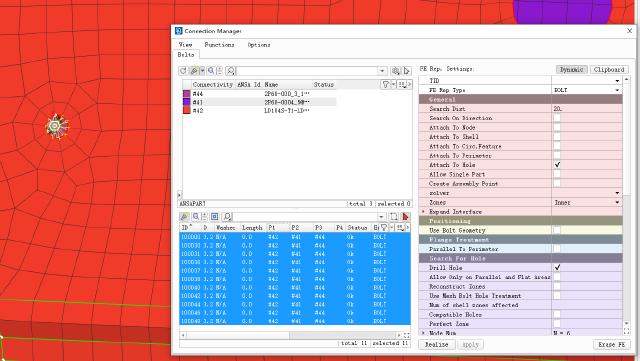The width and height of the screenshot is (640, 361).
Task: Open the Options menu
Action: coord(259,45)
